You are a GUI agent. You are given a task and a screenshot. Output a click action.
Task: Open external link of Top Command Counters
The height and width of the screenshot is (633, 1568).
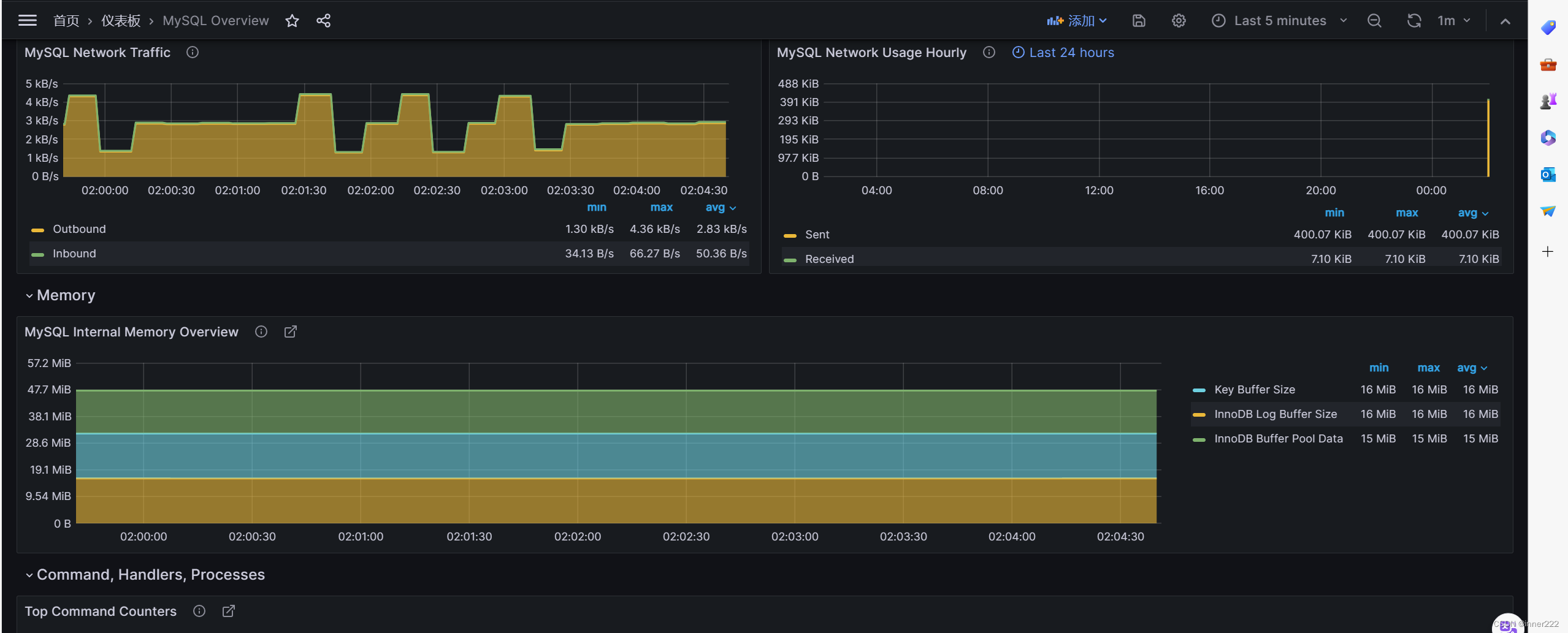click(228, 611)
